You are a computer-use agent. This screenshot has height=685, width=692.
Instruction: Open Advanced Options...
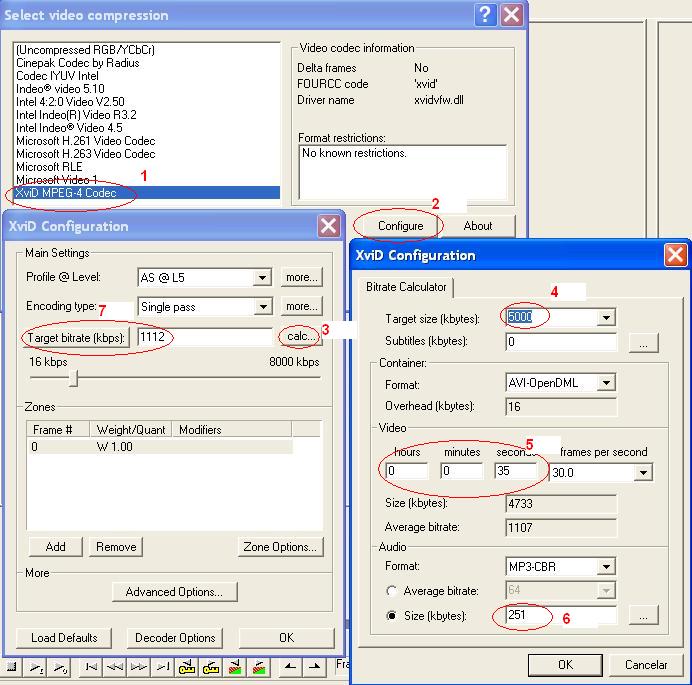pos(174,592)
